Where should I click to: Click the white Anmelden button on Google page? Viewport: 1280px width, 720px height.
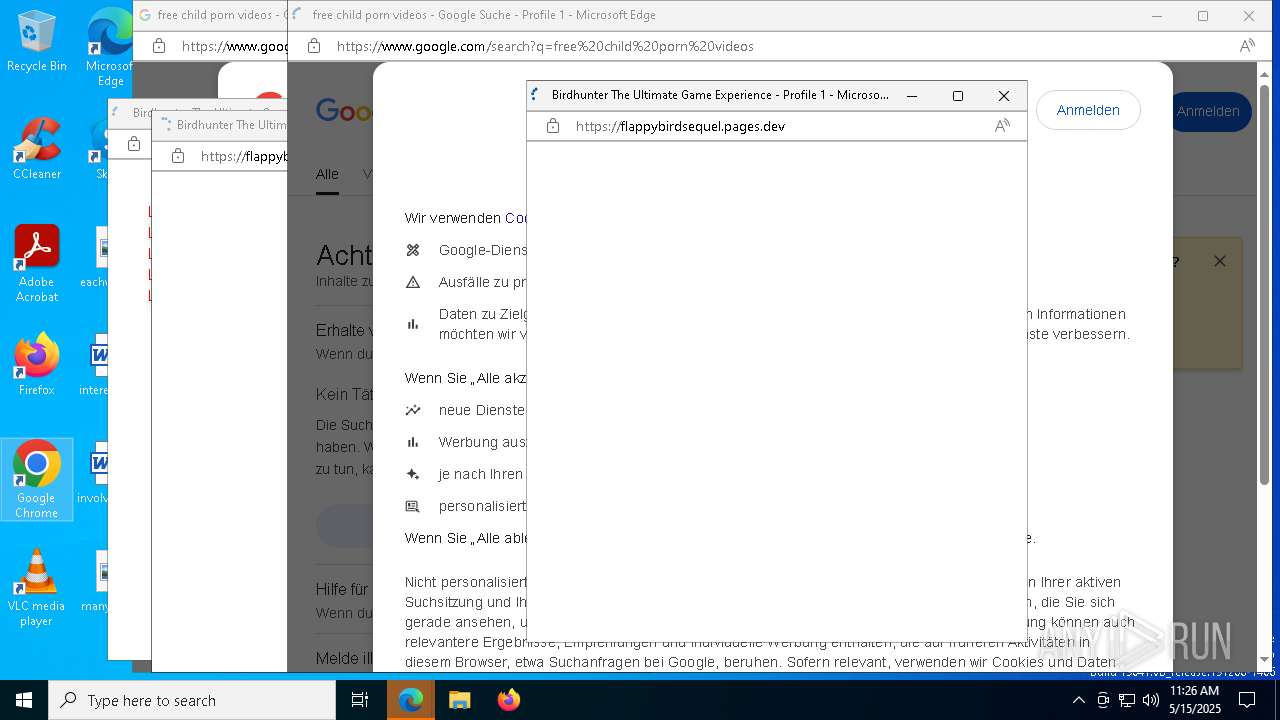click(x=1088, y=110)
